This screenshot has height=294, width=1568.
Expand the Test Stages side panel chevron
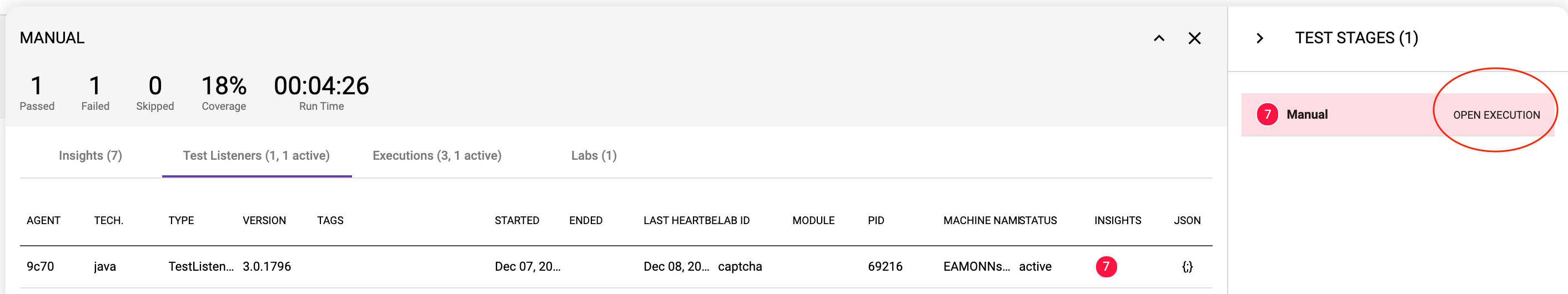(x=1259, y=38)
